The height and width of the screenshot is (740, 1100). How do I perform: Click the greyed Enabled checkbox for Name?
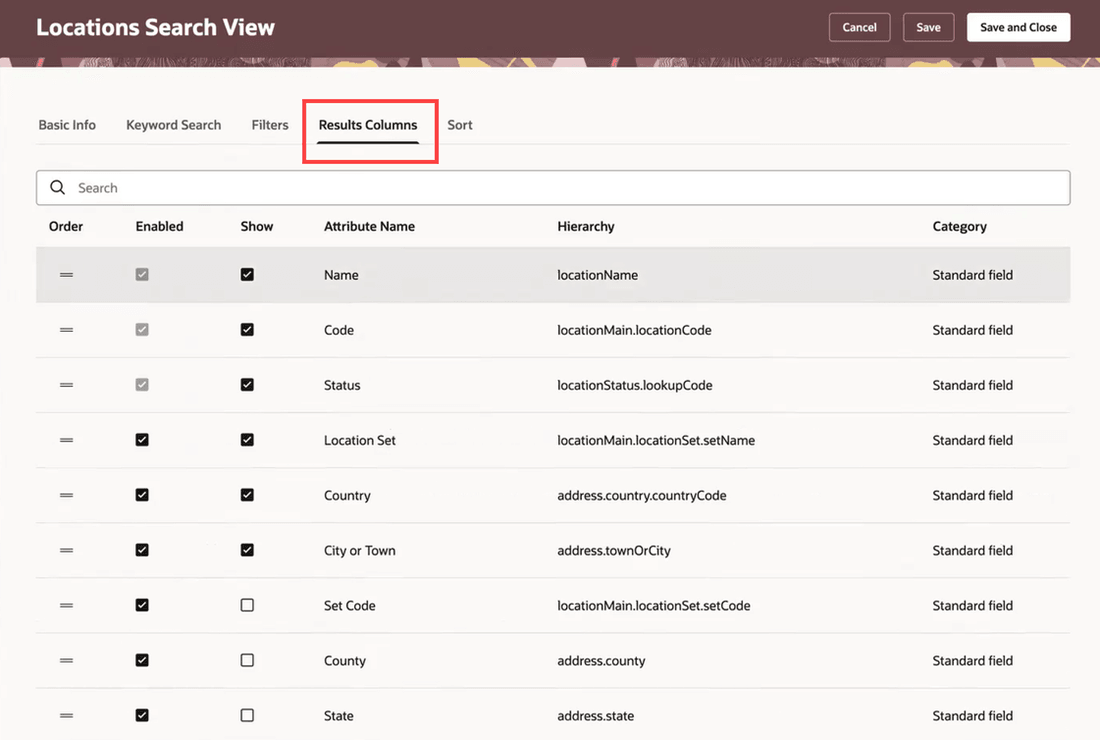click(142, 274)
